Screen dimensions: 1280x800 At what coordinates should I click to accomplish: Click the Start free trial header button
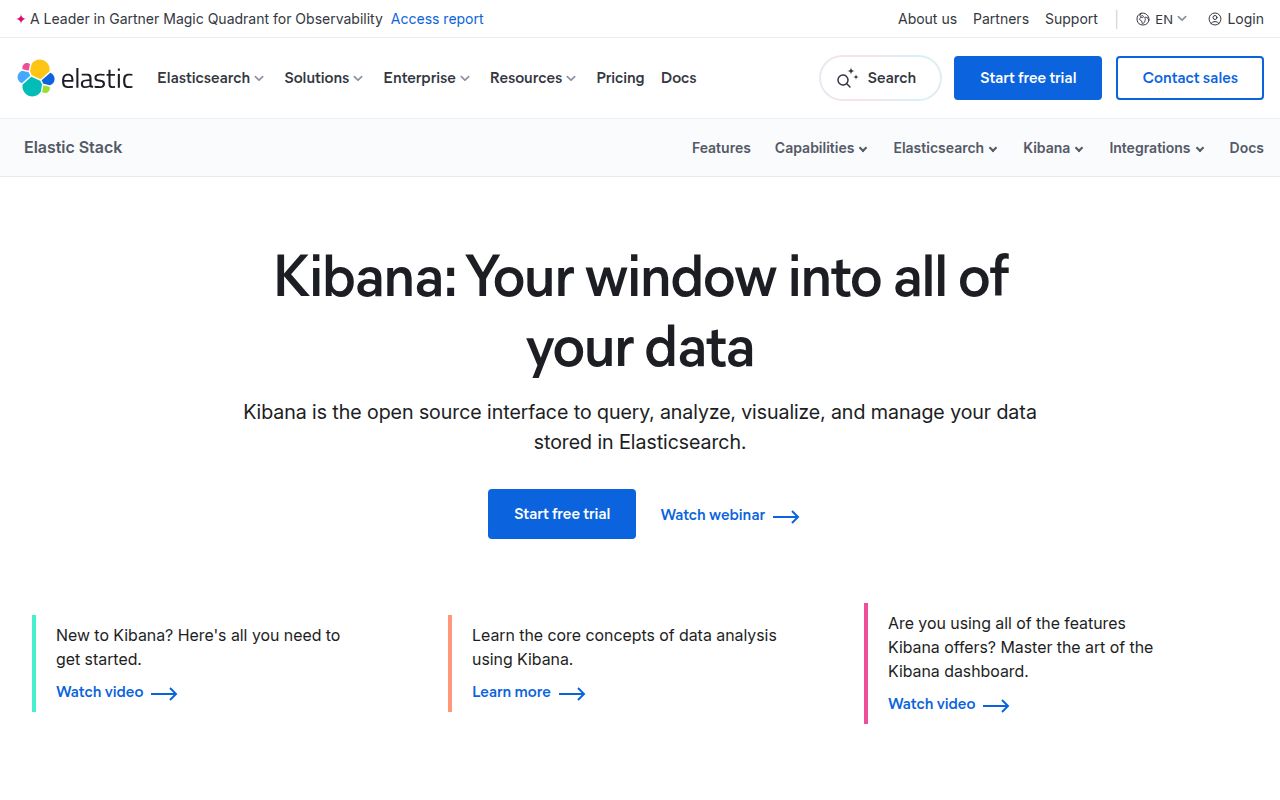(1028, 78)
